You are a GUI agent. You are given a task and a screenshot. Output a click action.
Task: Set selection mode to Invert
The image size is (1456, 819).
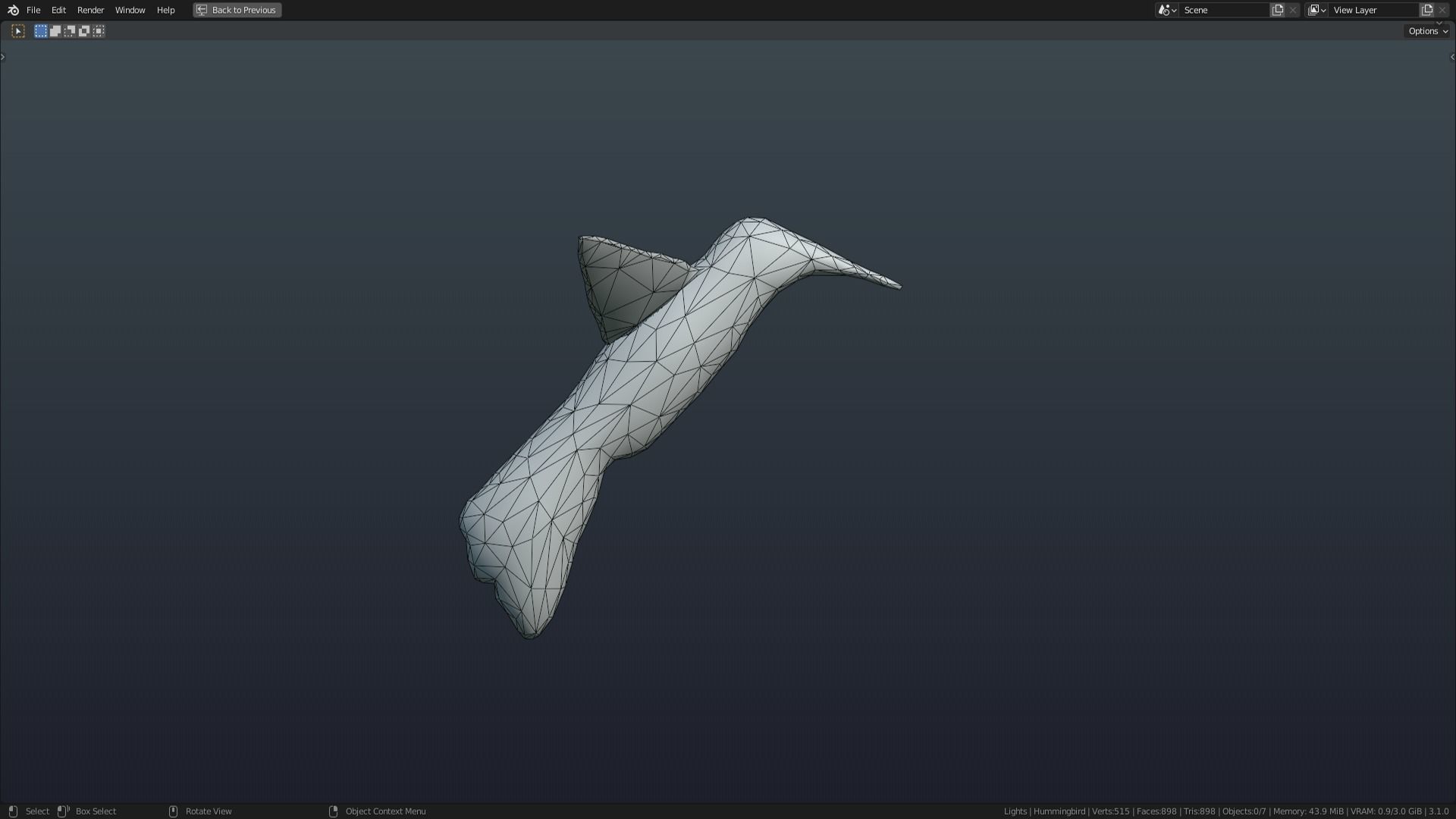click(x=84, y=31)
